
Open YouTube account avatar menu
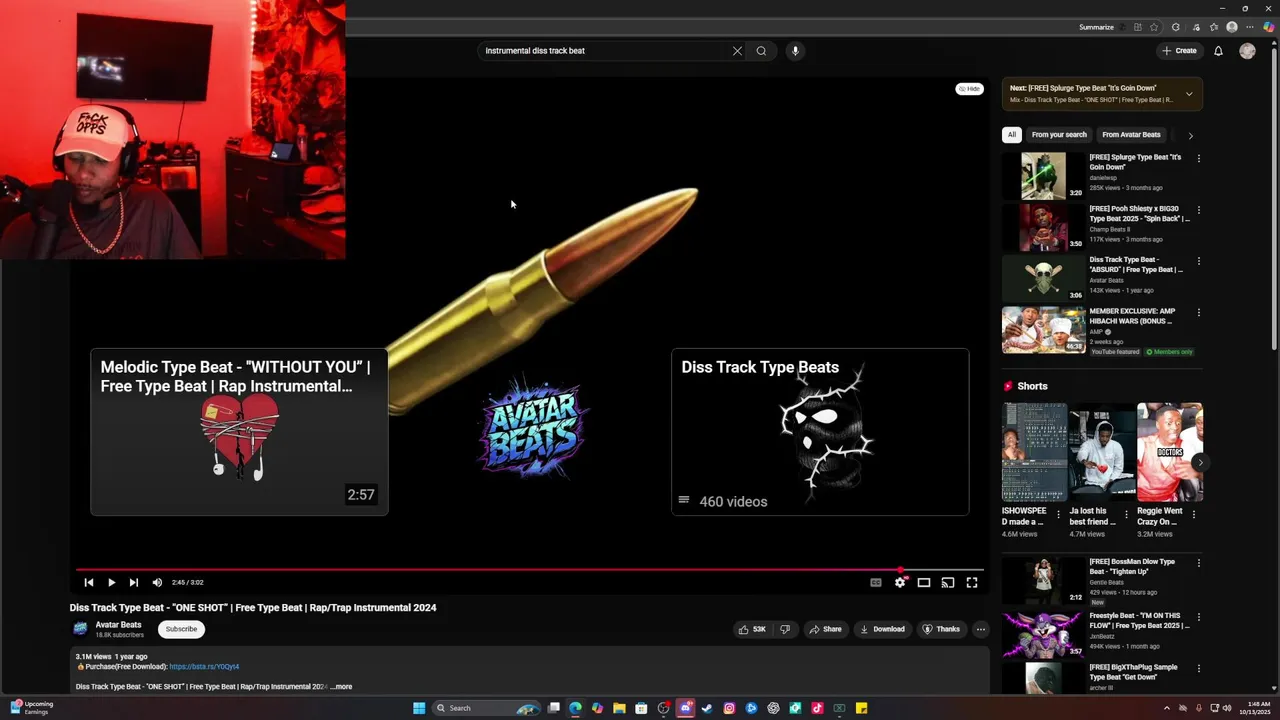click(1247, 51)
